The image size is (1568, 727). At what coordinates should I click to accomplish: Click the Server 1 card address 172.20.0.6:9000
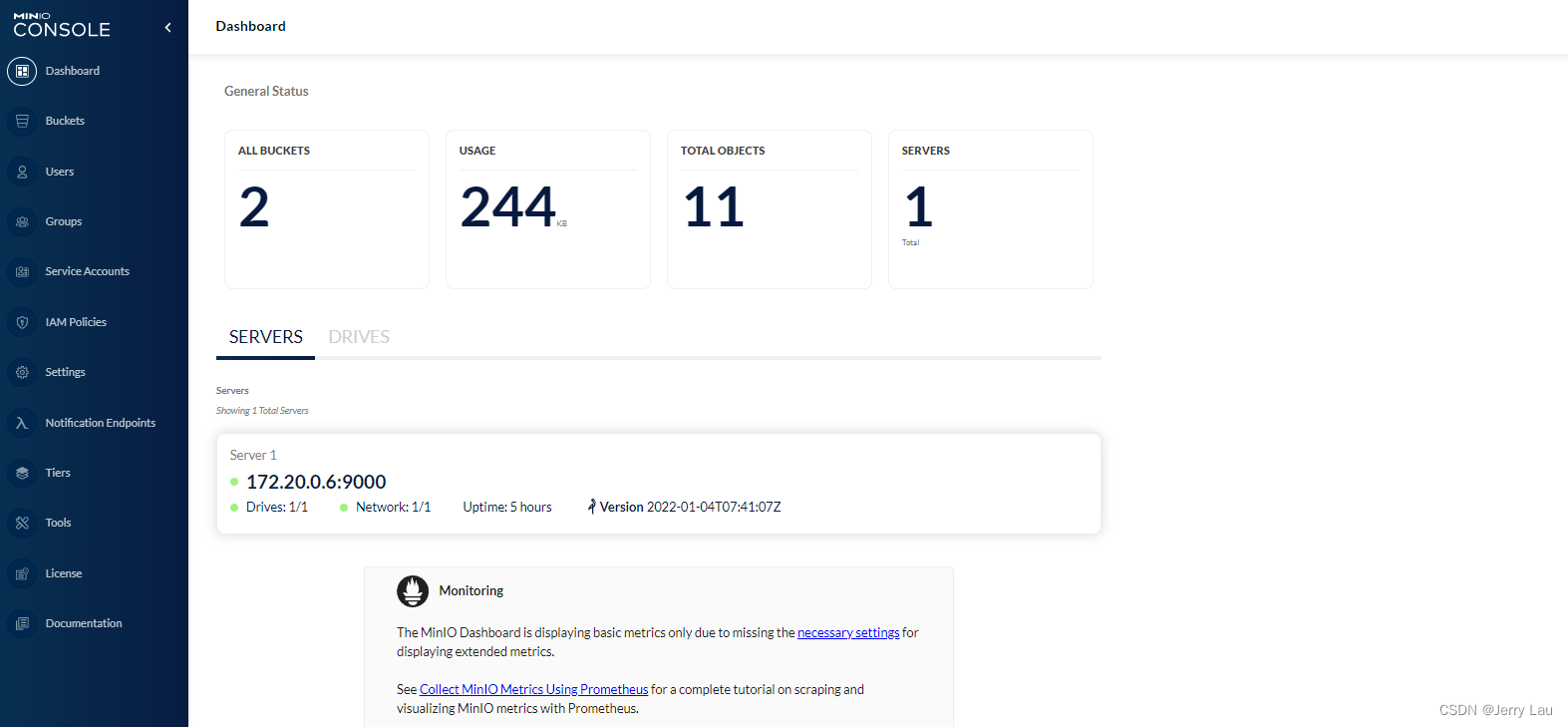click(x=316, y=482)
